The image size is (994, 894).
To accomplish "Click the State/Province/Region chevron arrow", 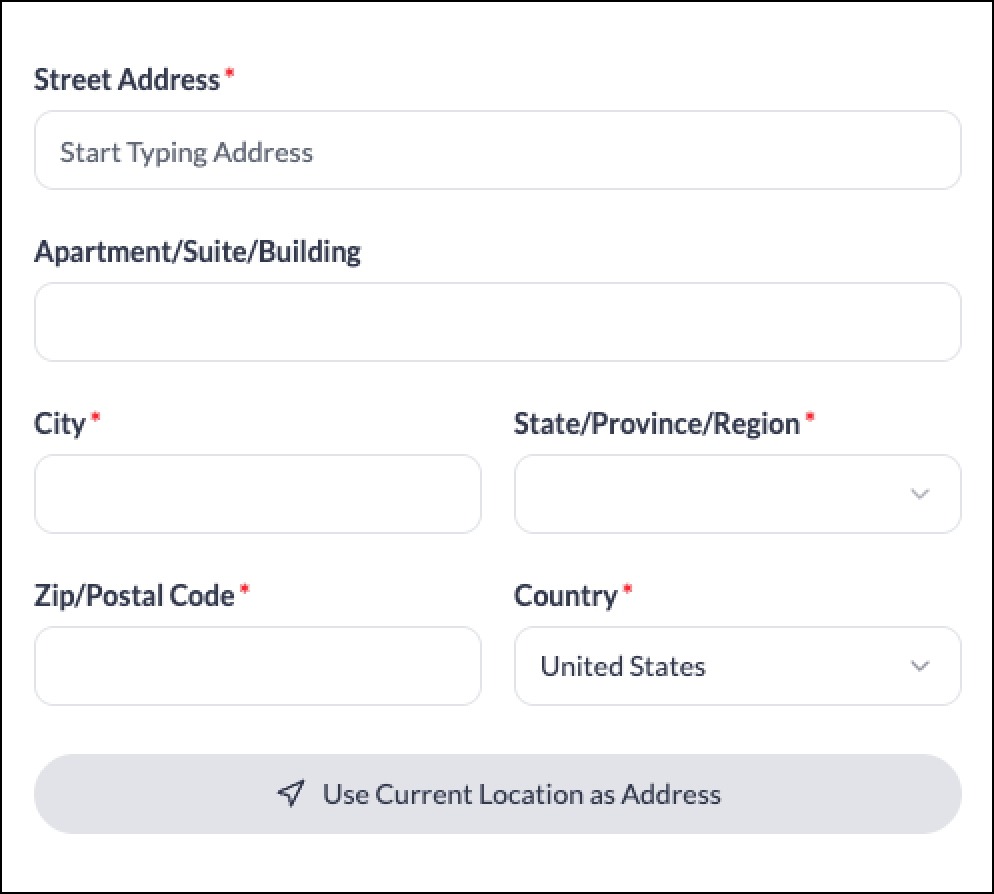I will (x=920, y=494).
